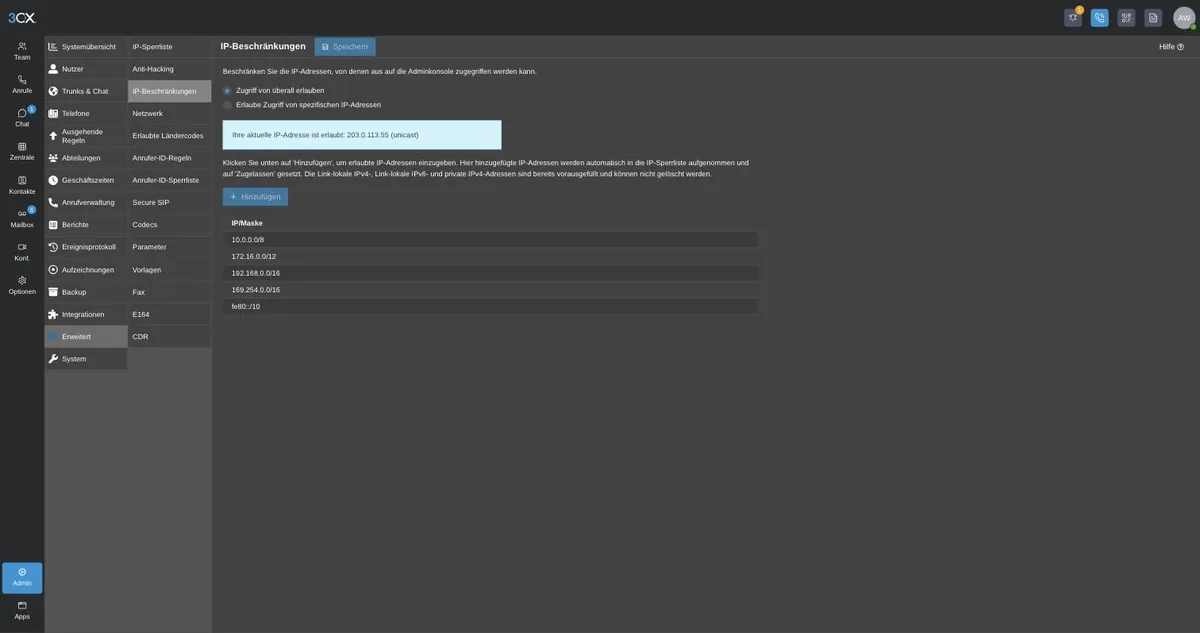
Task: Open the AW user avatar menu
Action: (x=1184, y=18)
